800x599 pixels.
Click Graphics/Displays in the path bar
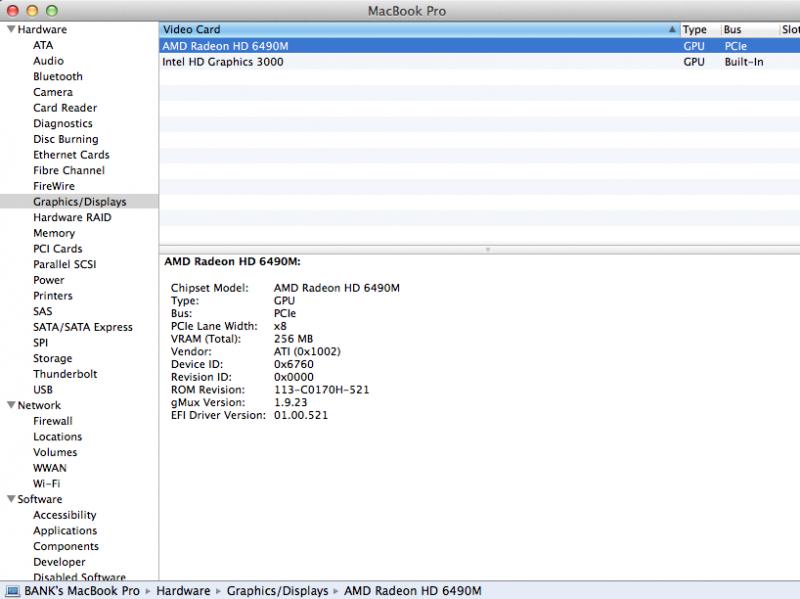click(278, 591)
